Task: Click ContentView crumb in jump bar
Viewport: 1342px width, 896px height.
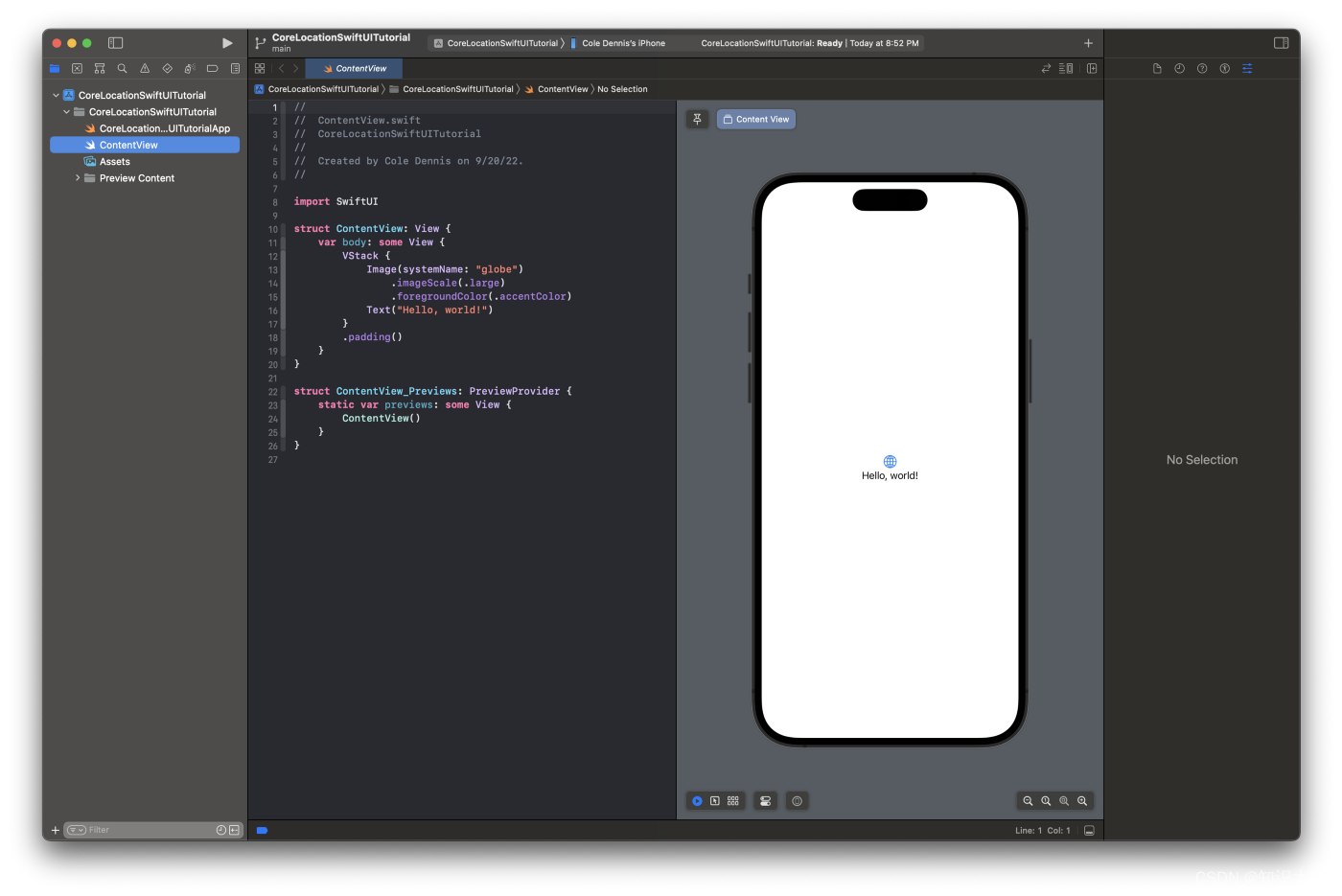Action: [x=556, y=89]
